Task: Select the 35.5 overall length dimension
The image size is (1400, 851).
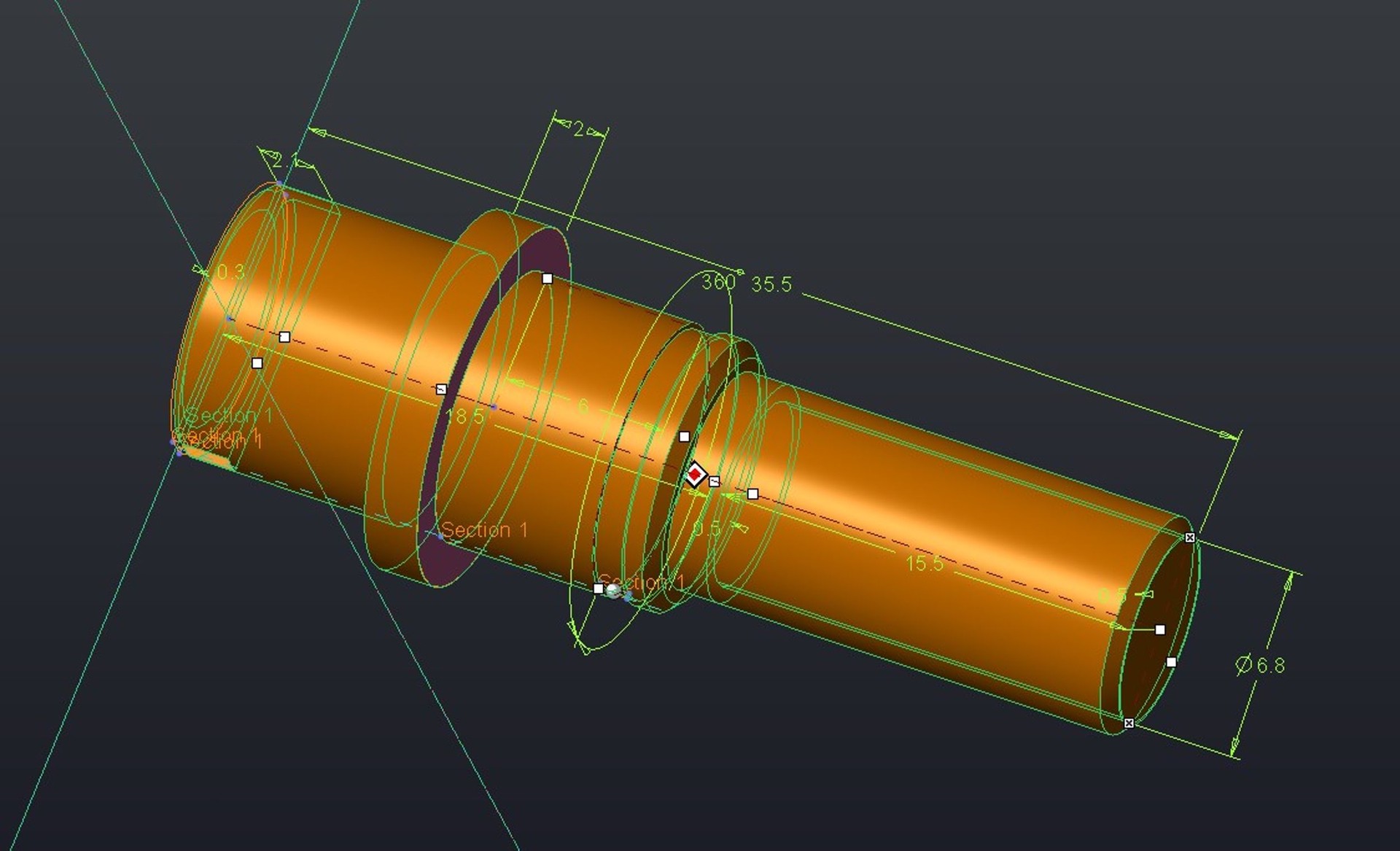Action: click(771, 284)
